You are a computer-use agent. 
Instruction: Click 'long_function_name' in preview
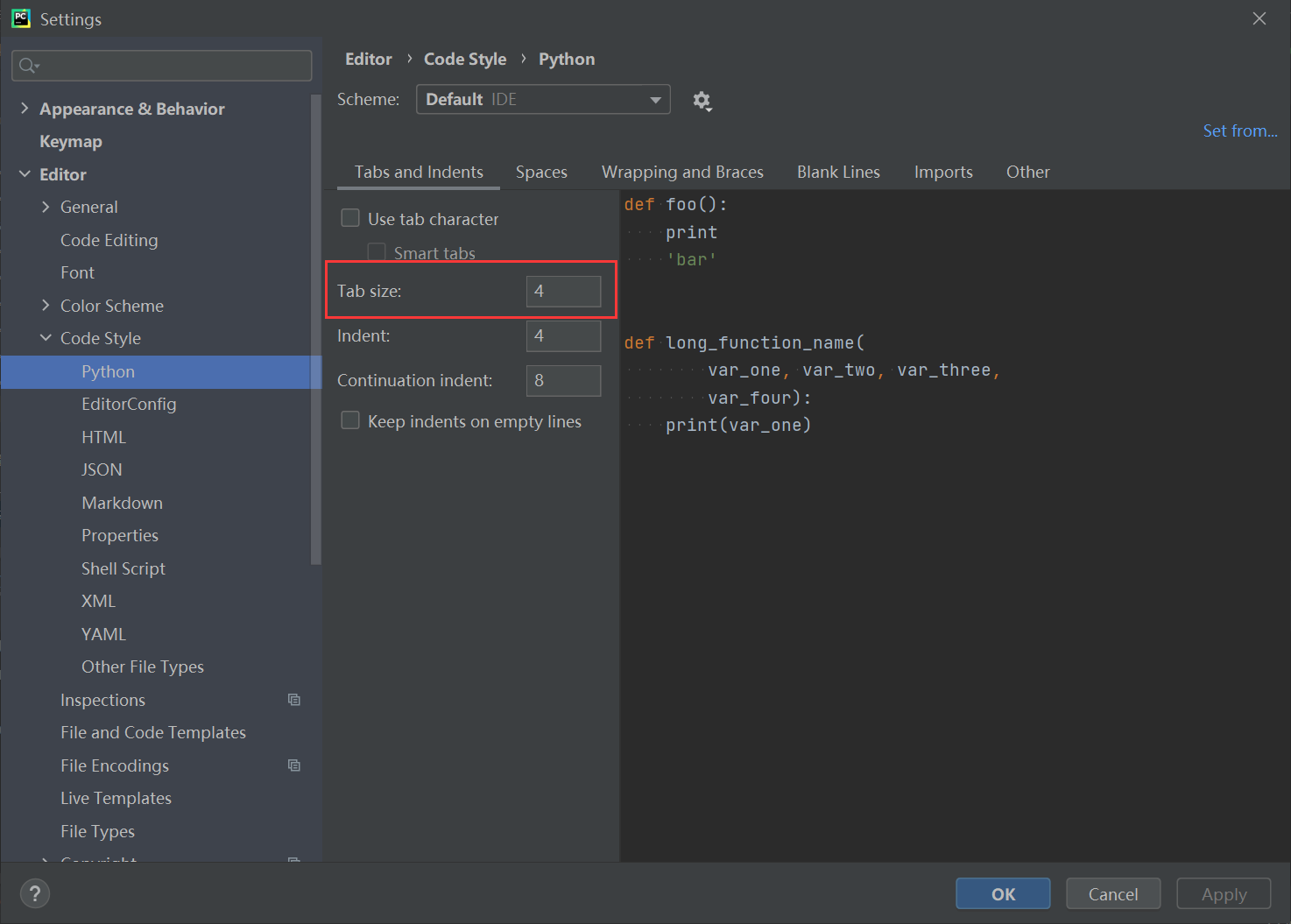pos(759,342)
